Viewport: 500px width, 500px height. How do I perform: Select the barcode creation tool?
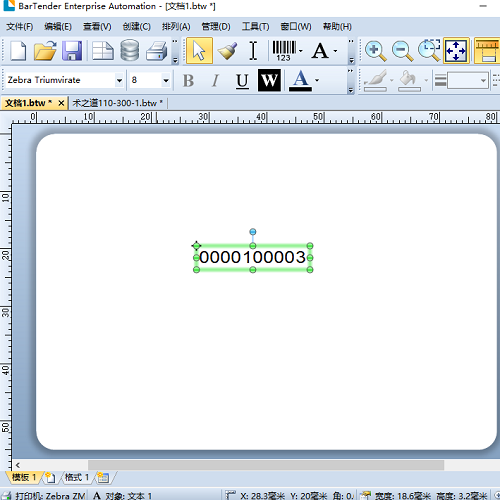[284, 51]
